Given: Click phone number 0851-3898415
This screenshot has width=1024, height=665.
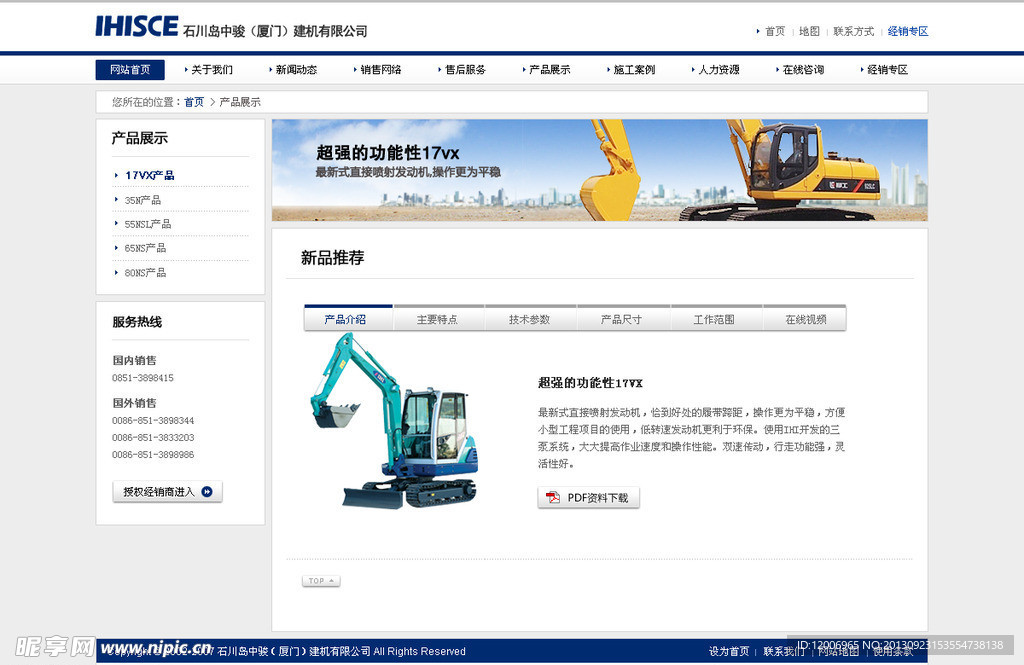Looking at the screenshot, I should coord(143,378).
